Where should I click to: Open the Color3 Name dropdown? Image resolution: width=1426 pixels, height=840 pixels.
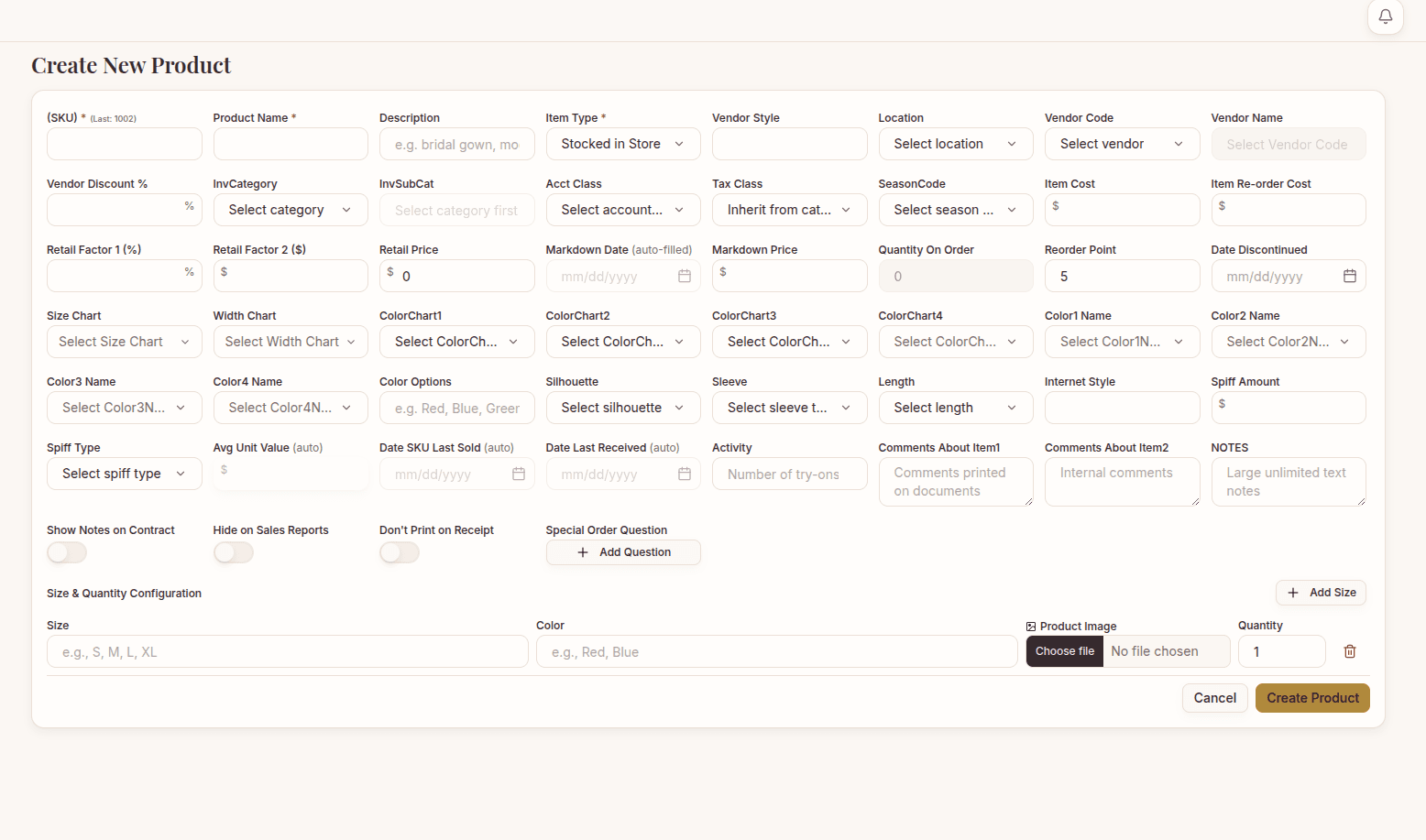coord(125,408)
